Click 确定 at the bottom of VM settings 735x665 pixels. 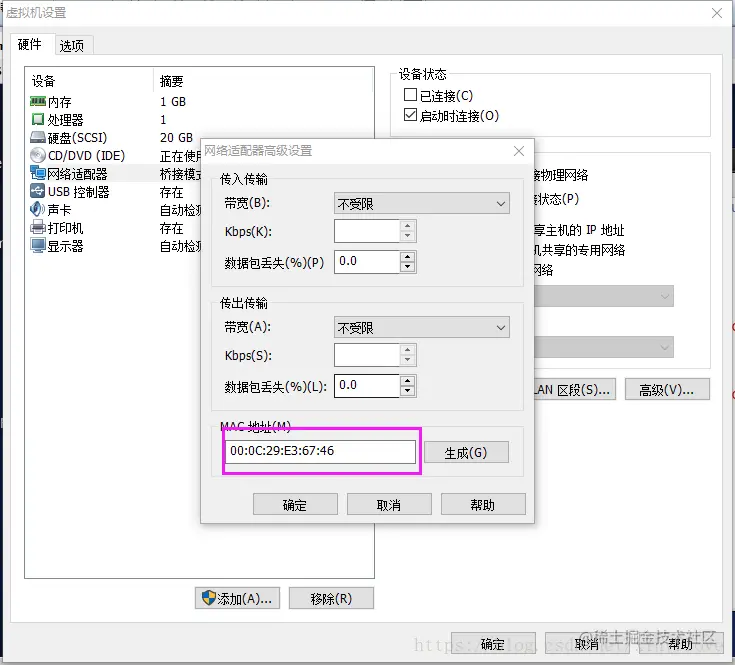(493, 644)
